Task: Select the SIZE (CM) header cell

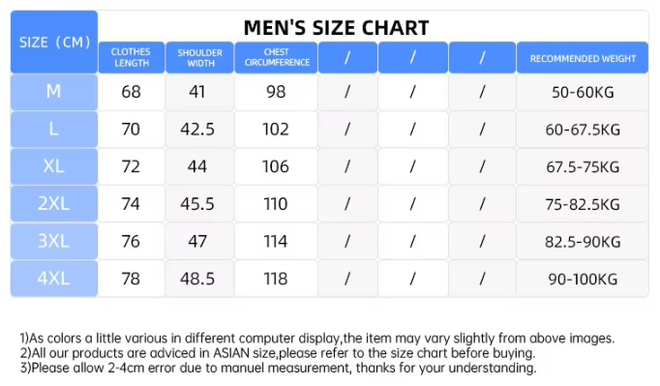Action: pos(54,42)
